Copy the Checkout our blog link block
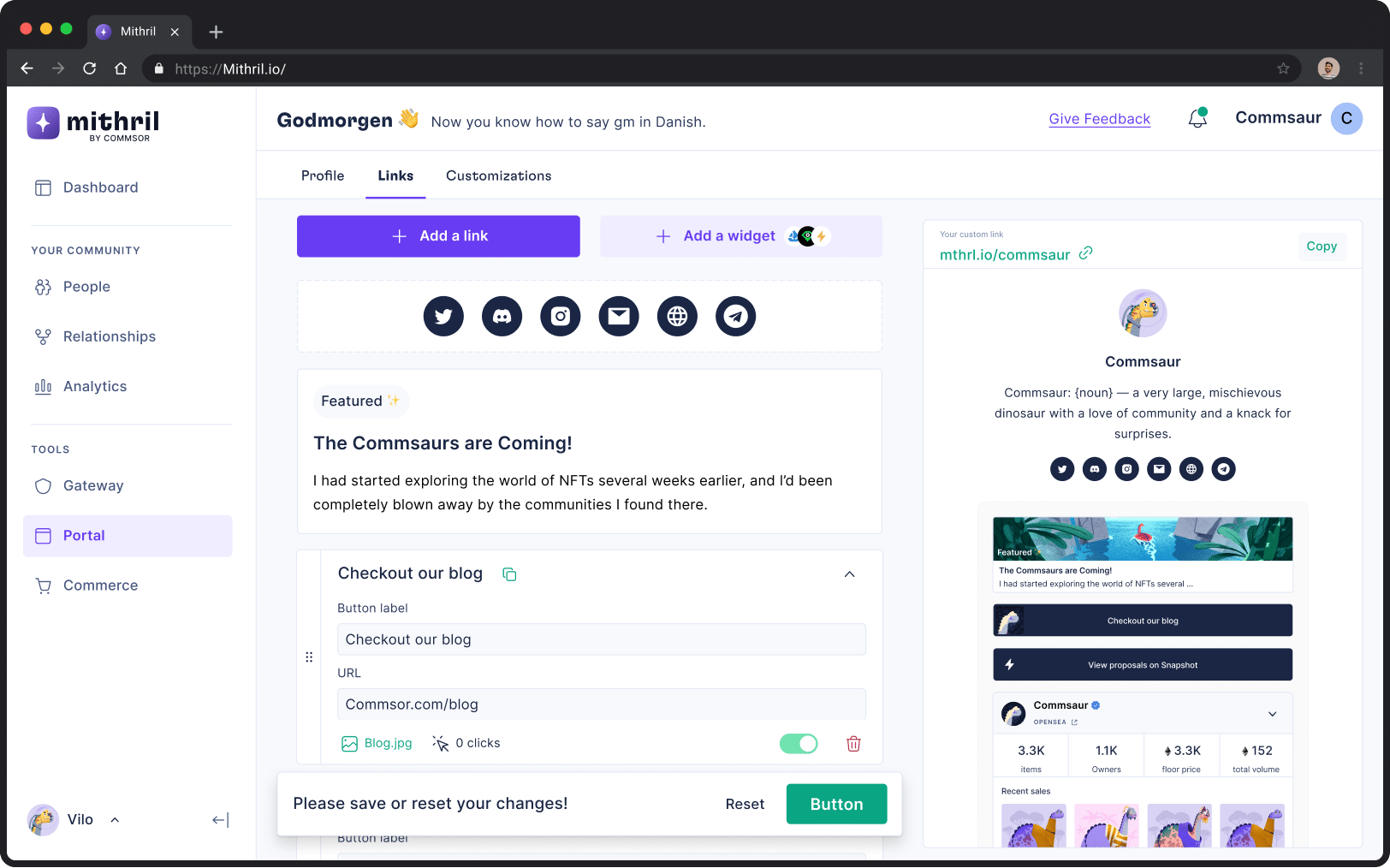The image size is (1390, 868). click(x=509, y=574)
